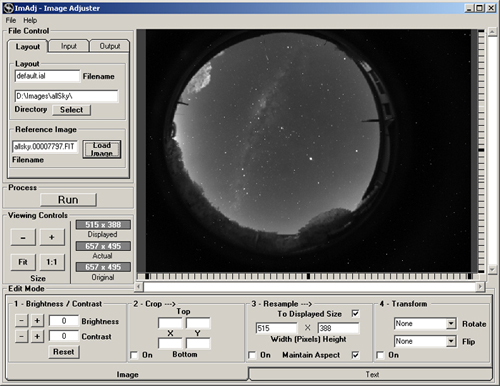Viewport: 500px width, 386px height.
Task: Click the vertical ruler beside the image
Action: coord(481,151)
